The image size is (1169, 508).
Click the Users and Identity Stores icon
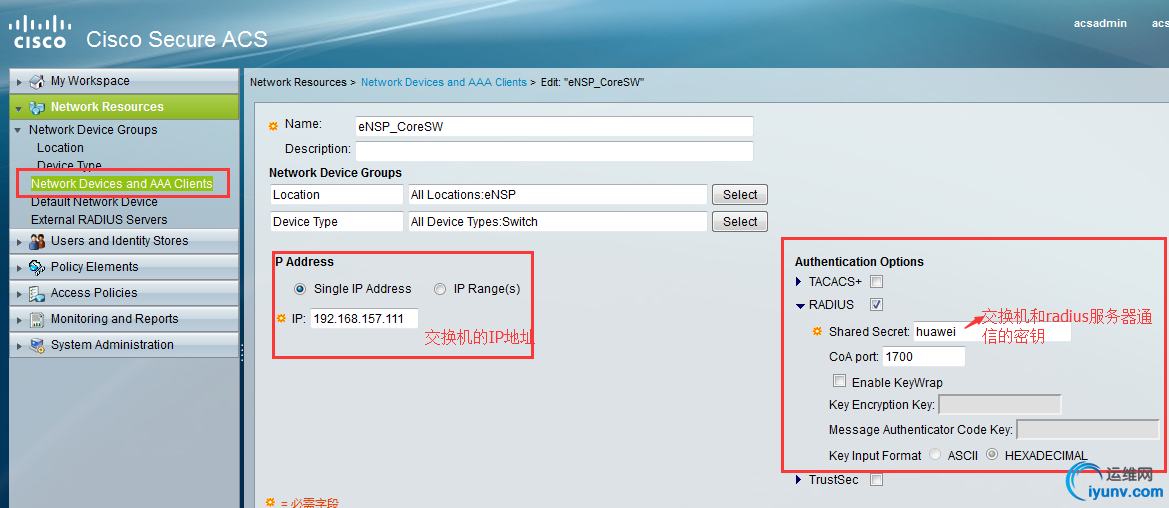pyautogui.click(x=37, y=242)
